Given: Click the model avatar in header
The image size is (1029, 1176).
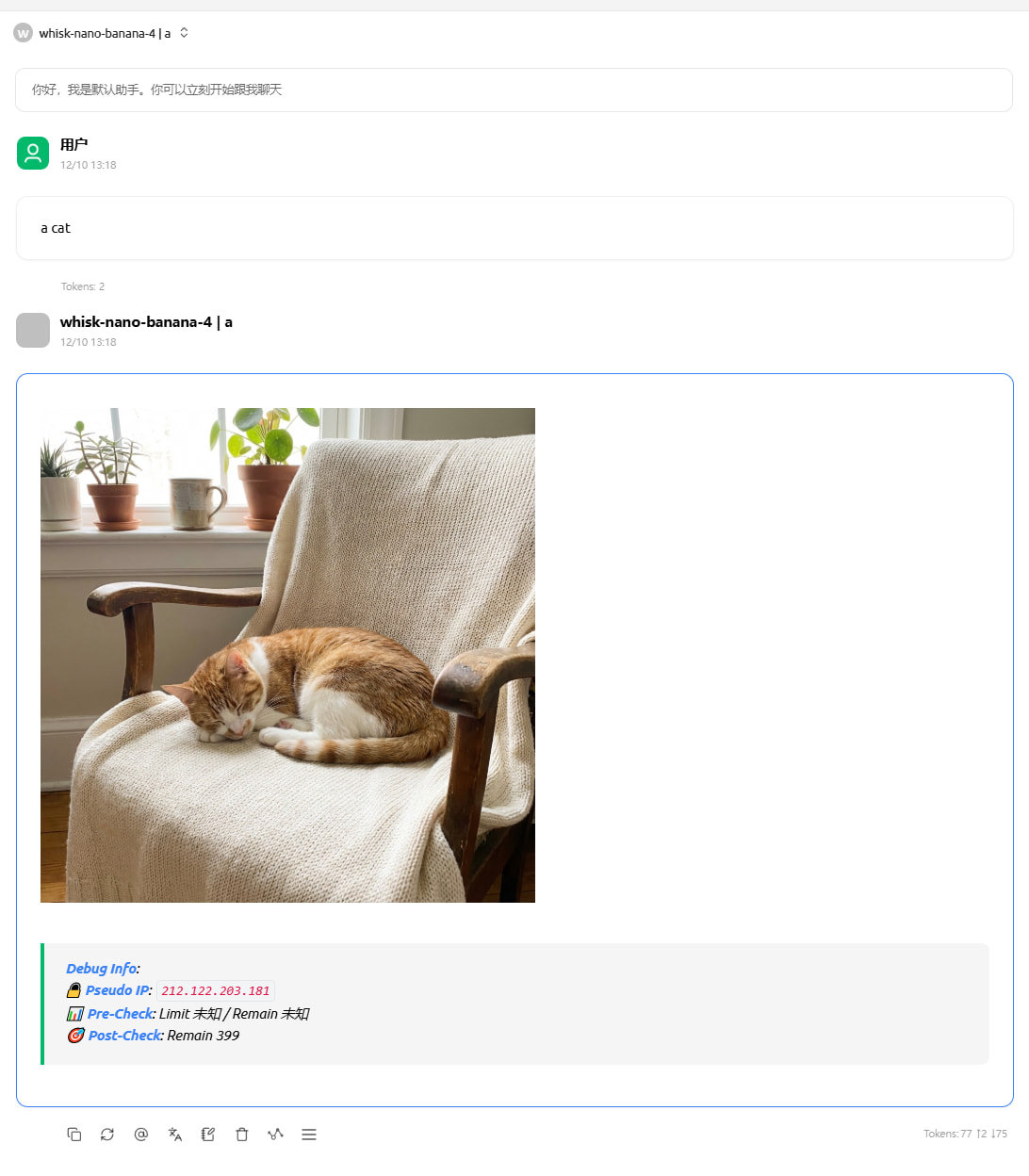Looking at the screenshot, I should 23,33.
